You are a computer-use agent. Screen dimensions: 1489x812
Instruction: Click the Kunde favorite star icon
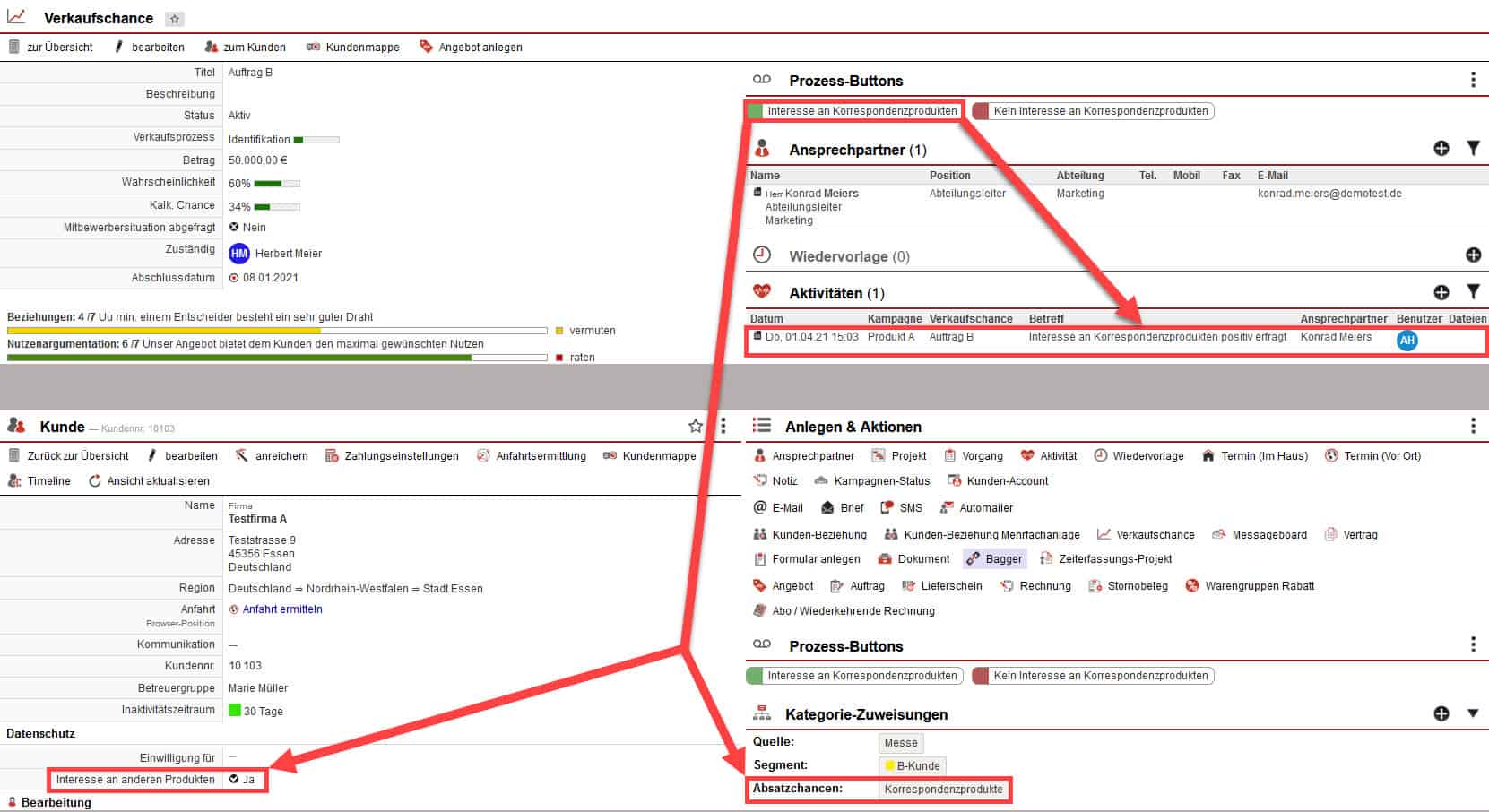[x=695, y=427]
